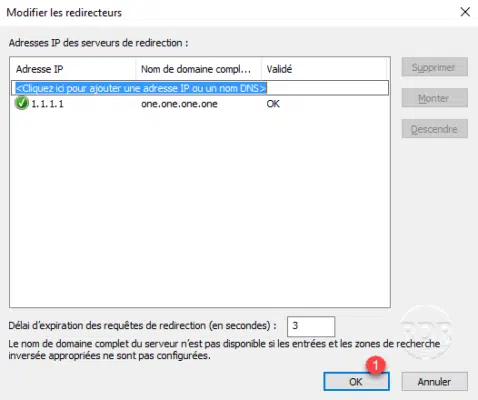Viewport: 478px width, 400px height.
Task: Cancel with the Annuler button
Action: click(435, 381)
